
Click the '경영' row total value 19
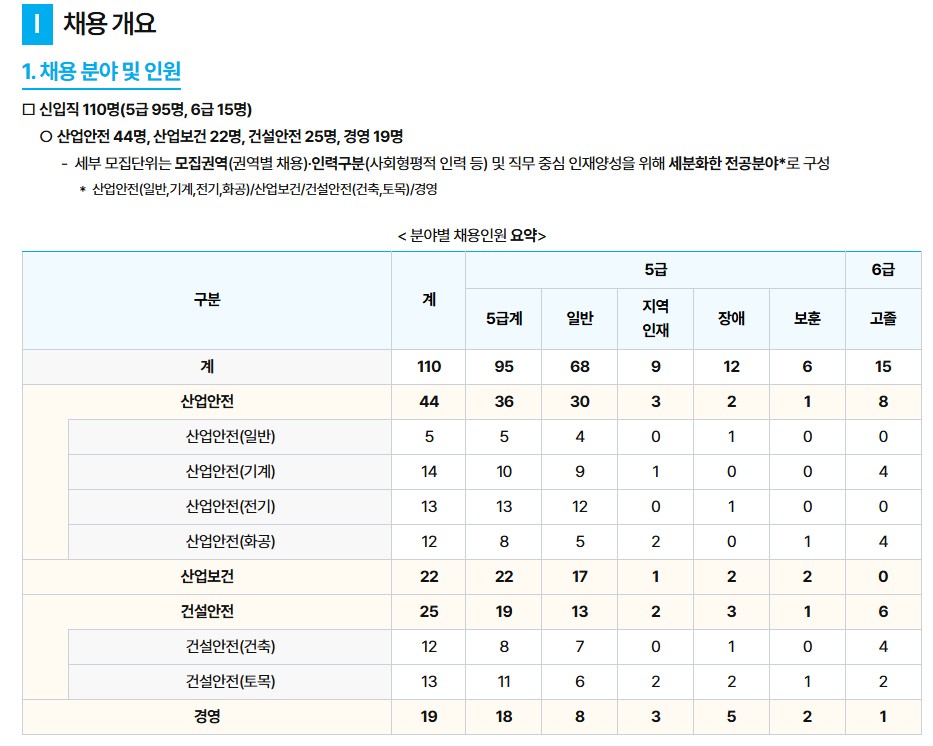(x=428, y=716)
